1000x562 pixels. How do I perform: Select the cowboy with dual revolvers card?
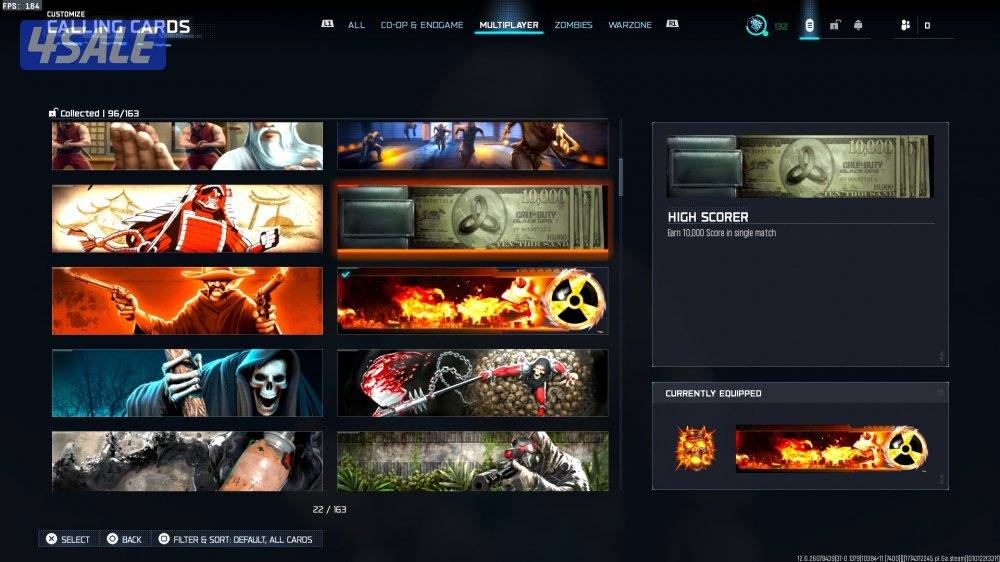[x=187, y=300]
